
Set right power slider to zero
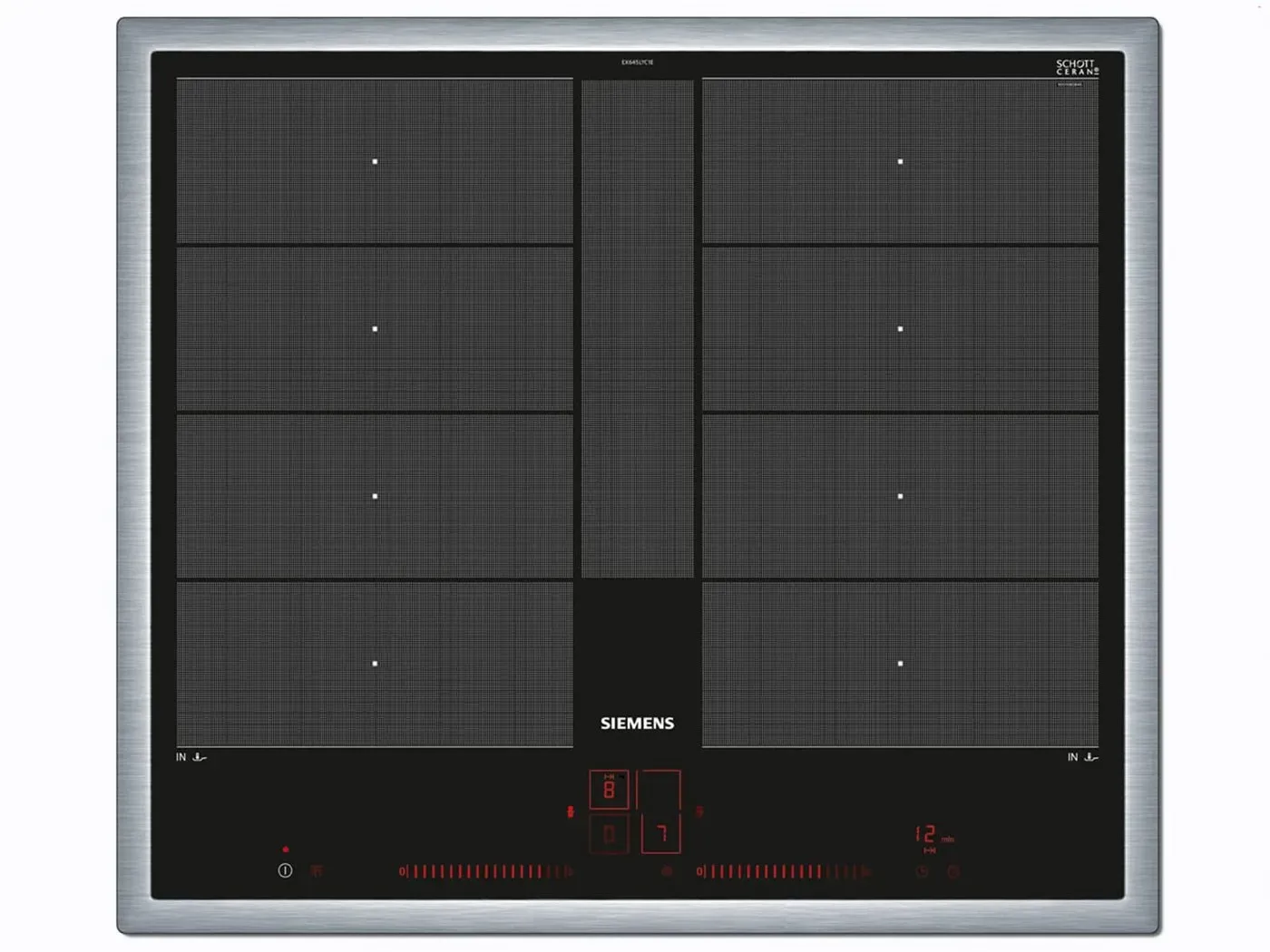[699, 871]
